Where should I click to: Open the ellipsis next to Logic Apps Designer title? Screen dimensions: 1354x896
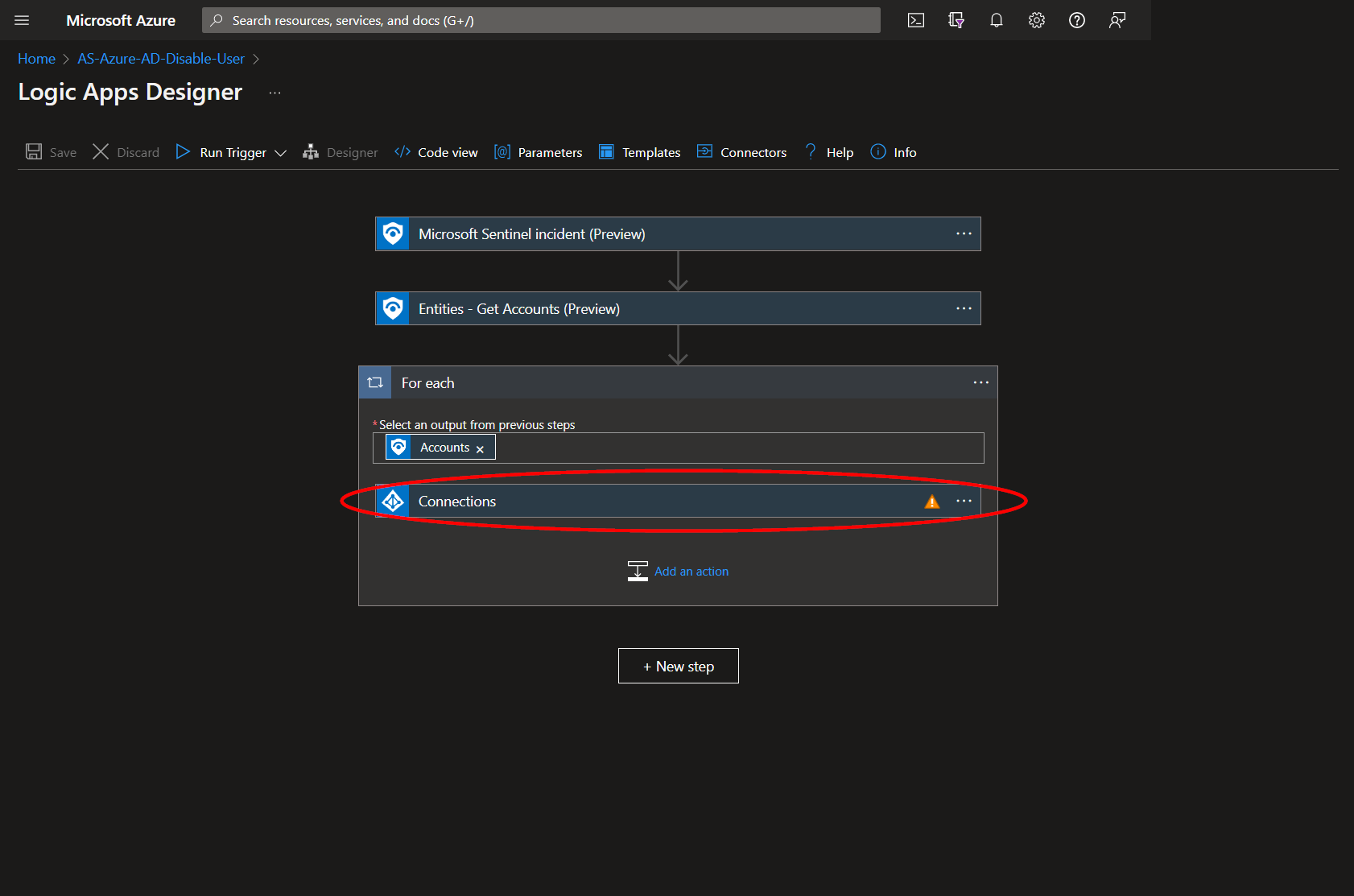pos(275,93)
